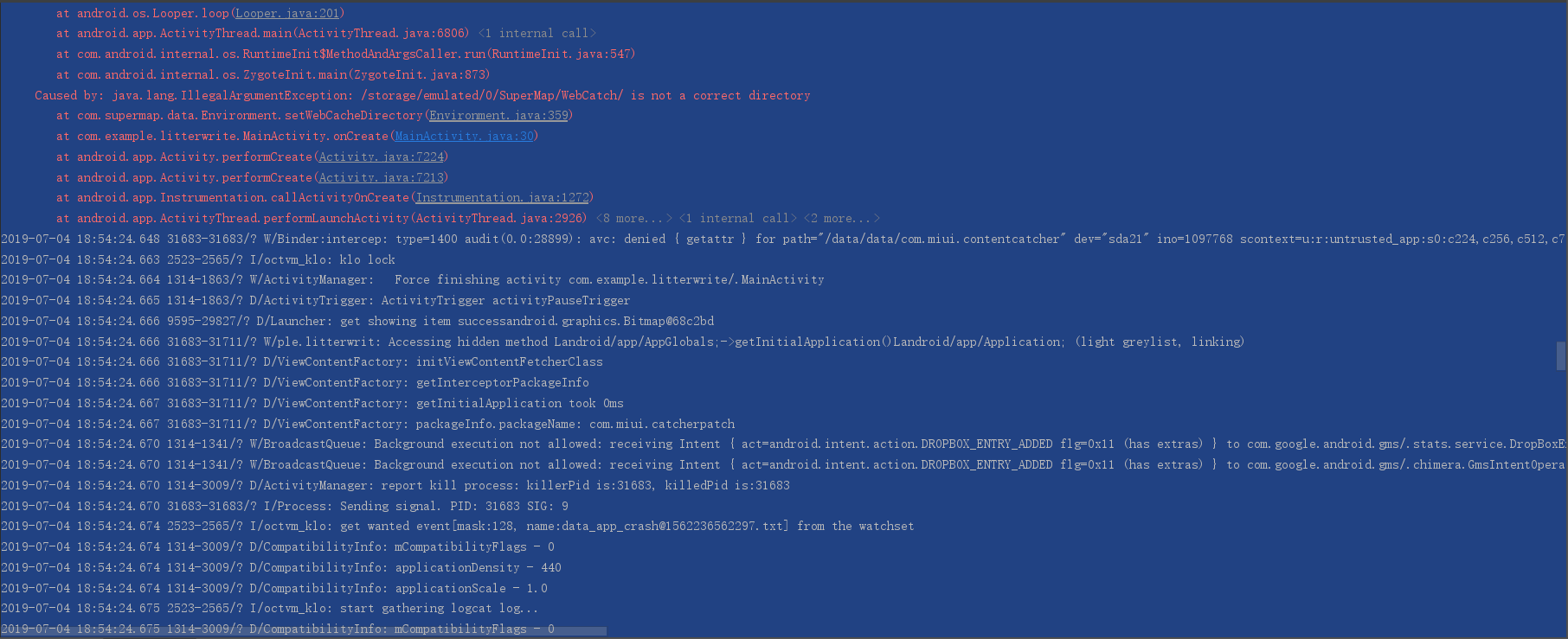This screenshot has height=639, width=1568.
Task: Follow the Activity.java:7213 link
Action: click(381, 177)
